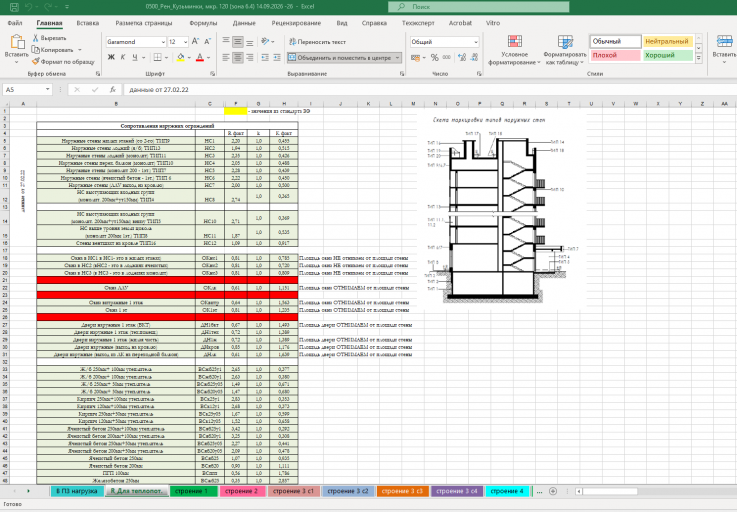
Task: Open the Garamond font name dropdown
Action: pyautogui.click(x=163, y=42)
